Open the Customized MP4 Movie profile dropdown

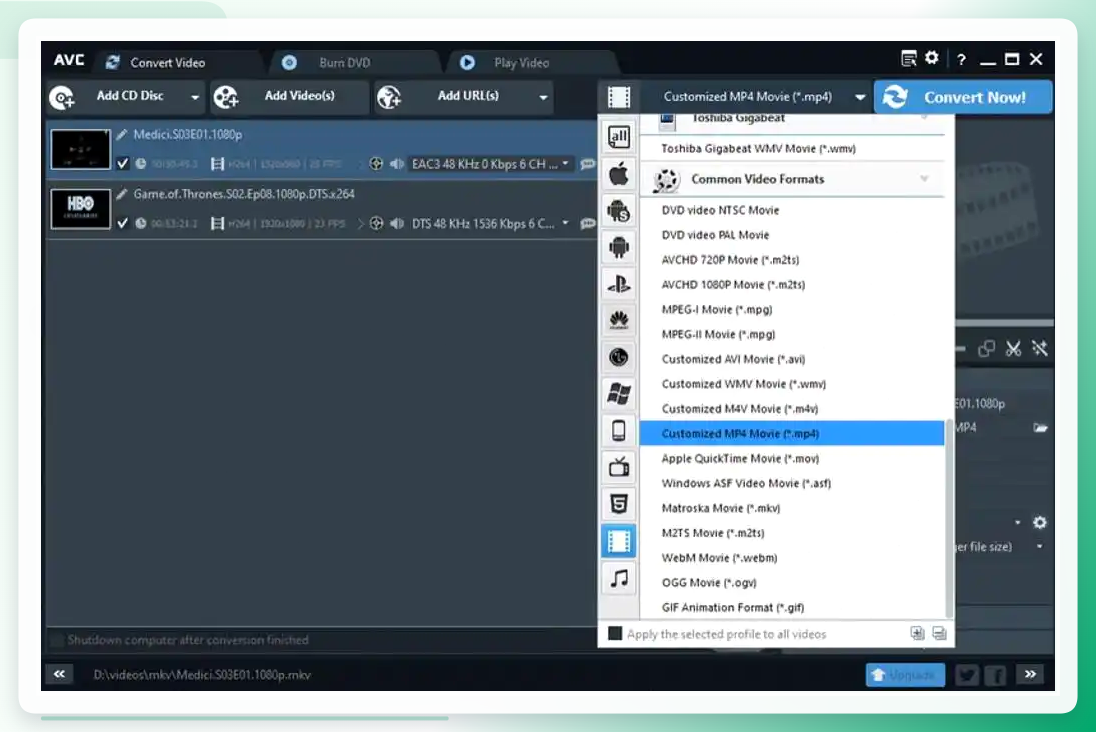(x=860, y=97)
